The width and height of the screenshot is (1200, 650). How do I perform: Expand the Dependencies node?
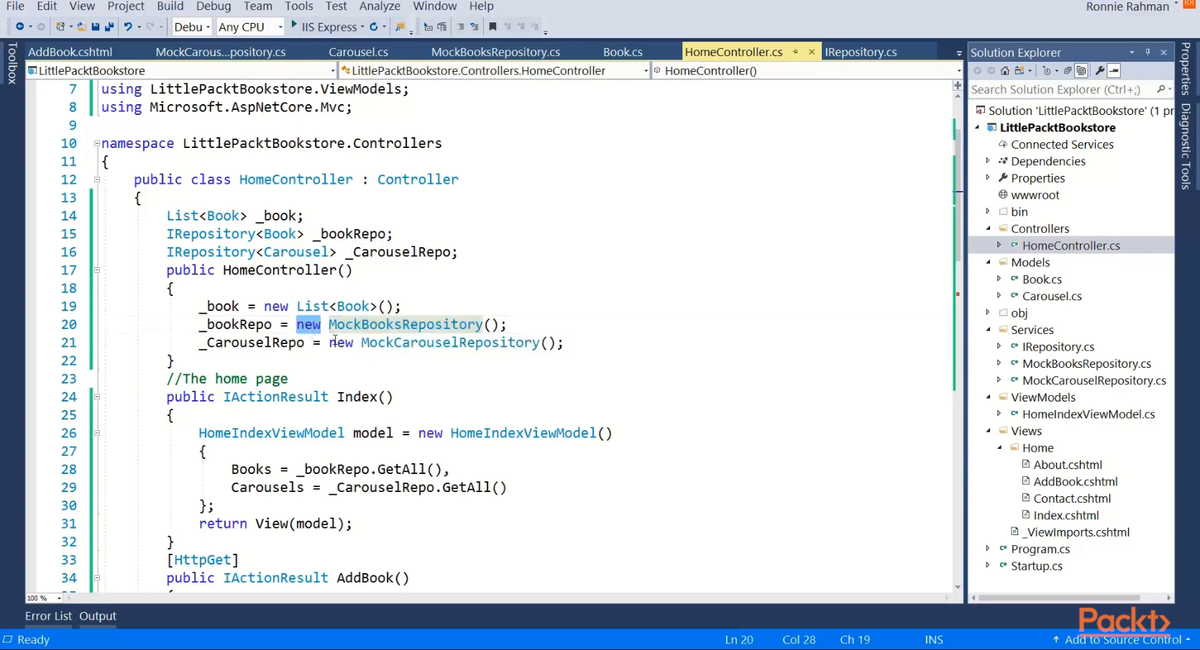click(988, 161)
